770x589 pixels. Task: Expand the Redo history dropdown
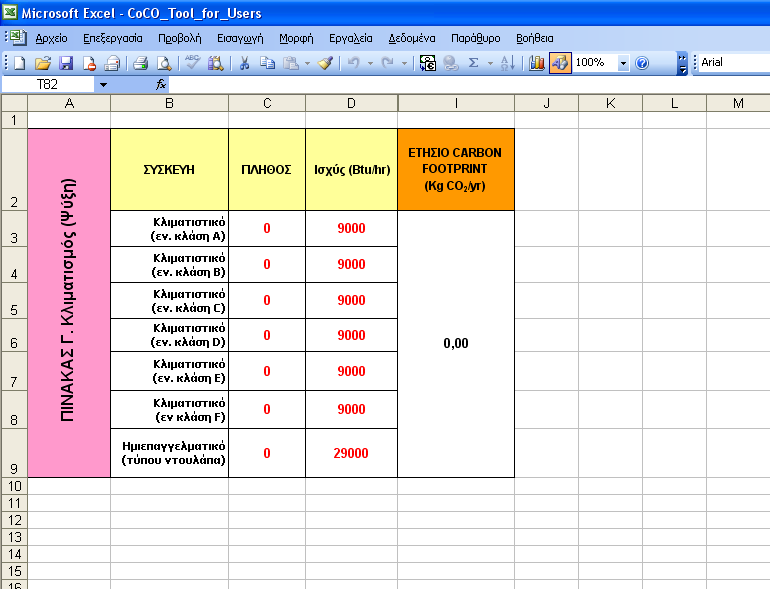pyautogui.click(x=404, y=63)
